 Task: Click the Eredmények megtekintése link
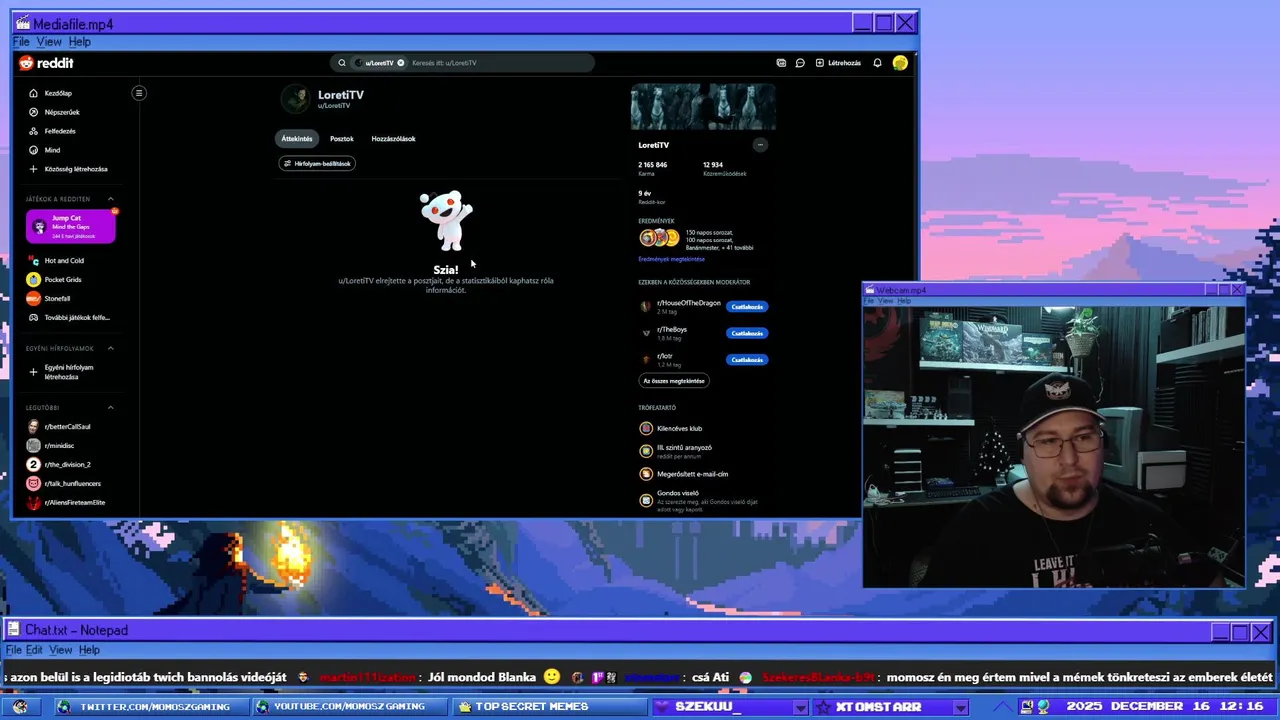point(671,259)
